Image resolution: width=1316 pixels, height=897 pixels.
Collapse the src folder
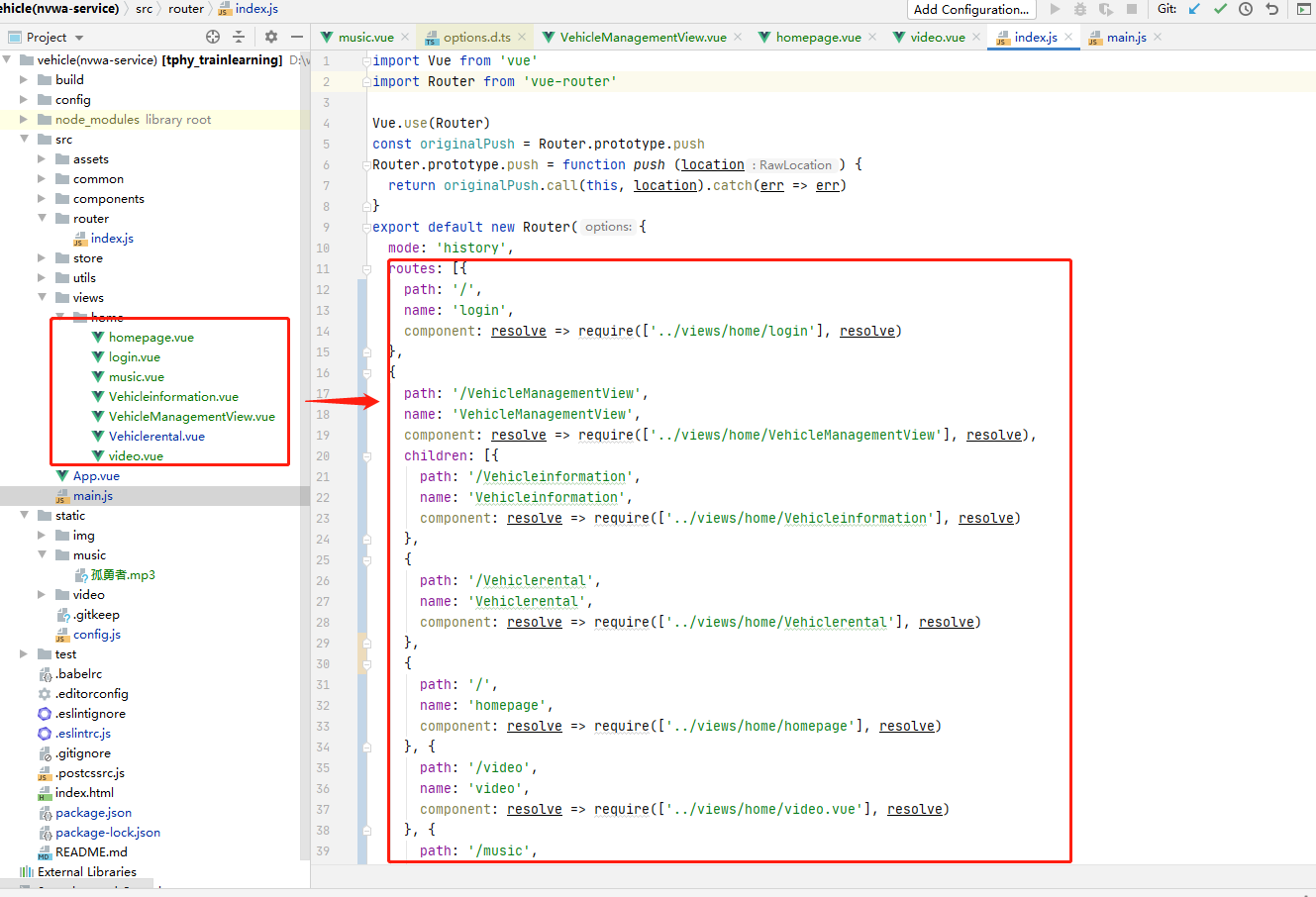click(24, 140)
